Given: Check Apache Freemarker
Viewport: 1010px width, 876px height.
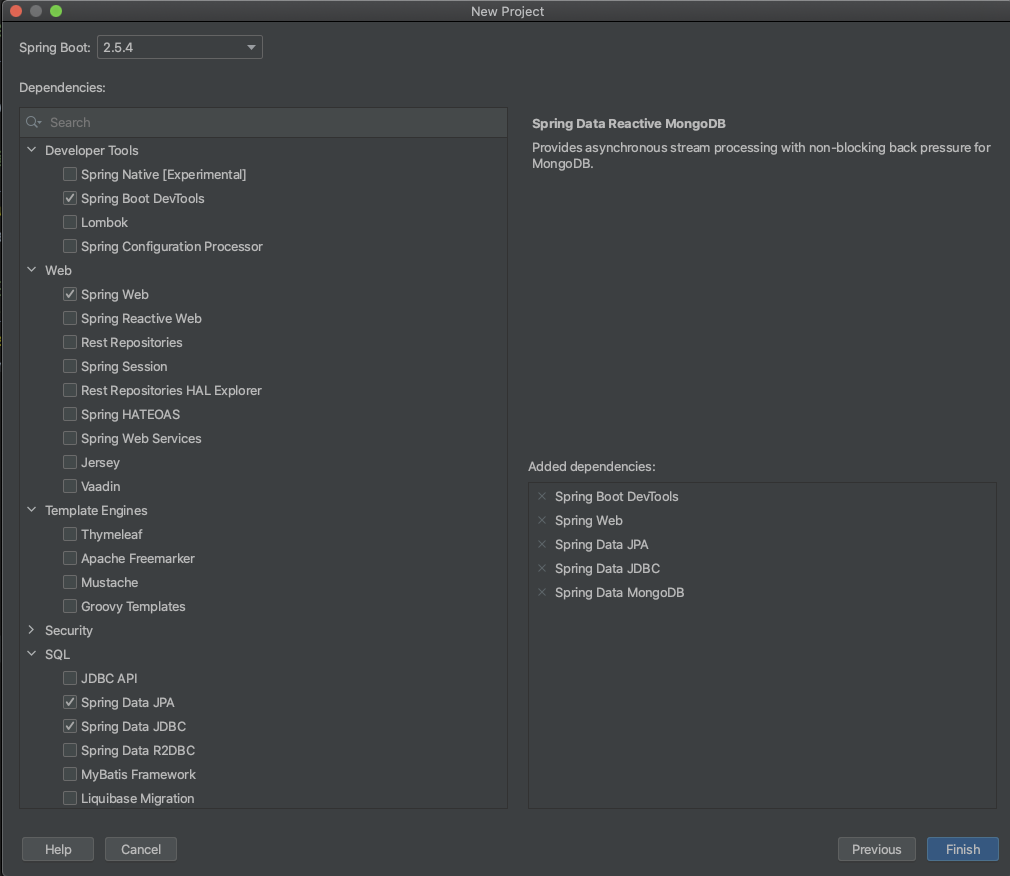Looking at the screenshot, I should tap(70, 558).
